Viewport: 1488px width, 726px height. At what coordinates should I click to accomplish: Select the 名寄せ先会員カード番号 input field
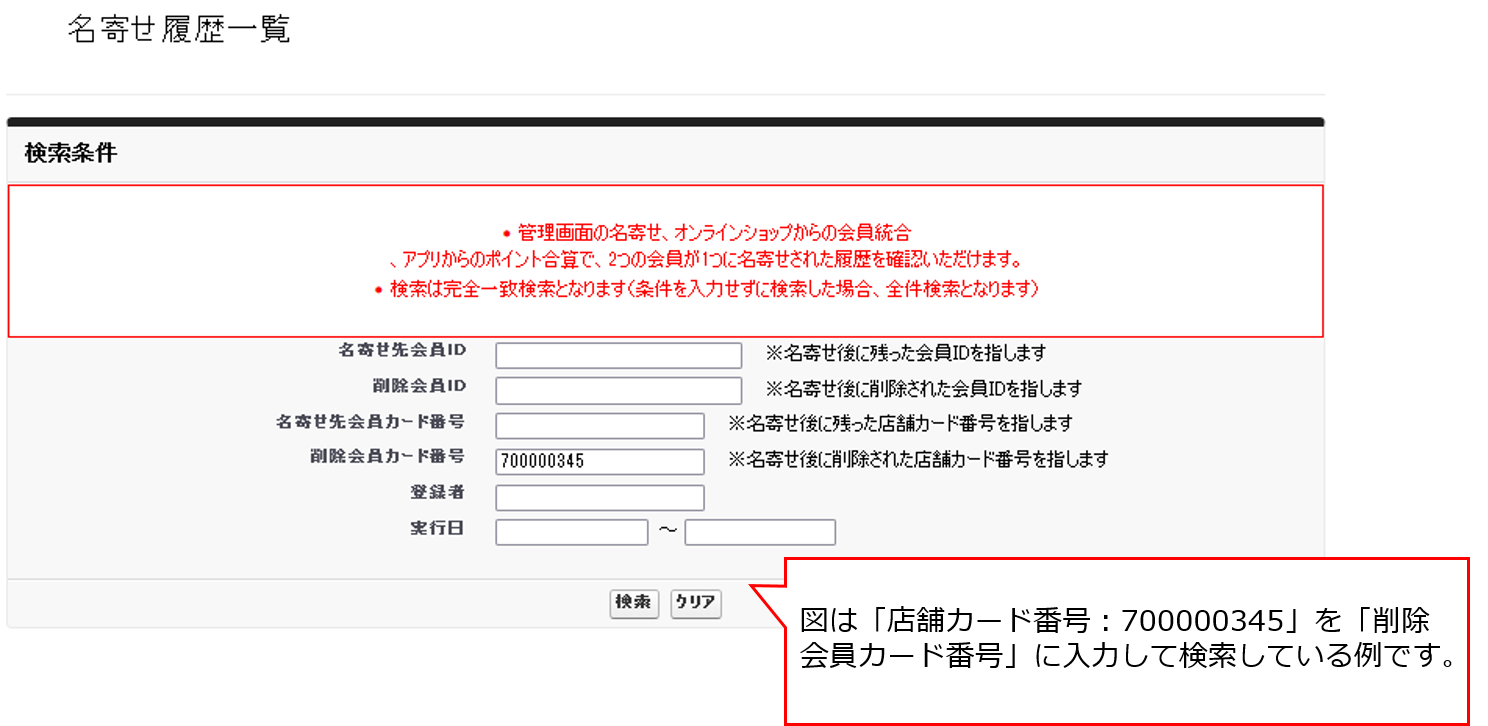tap(600, 426)
